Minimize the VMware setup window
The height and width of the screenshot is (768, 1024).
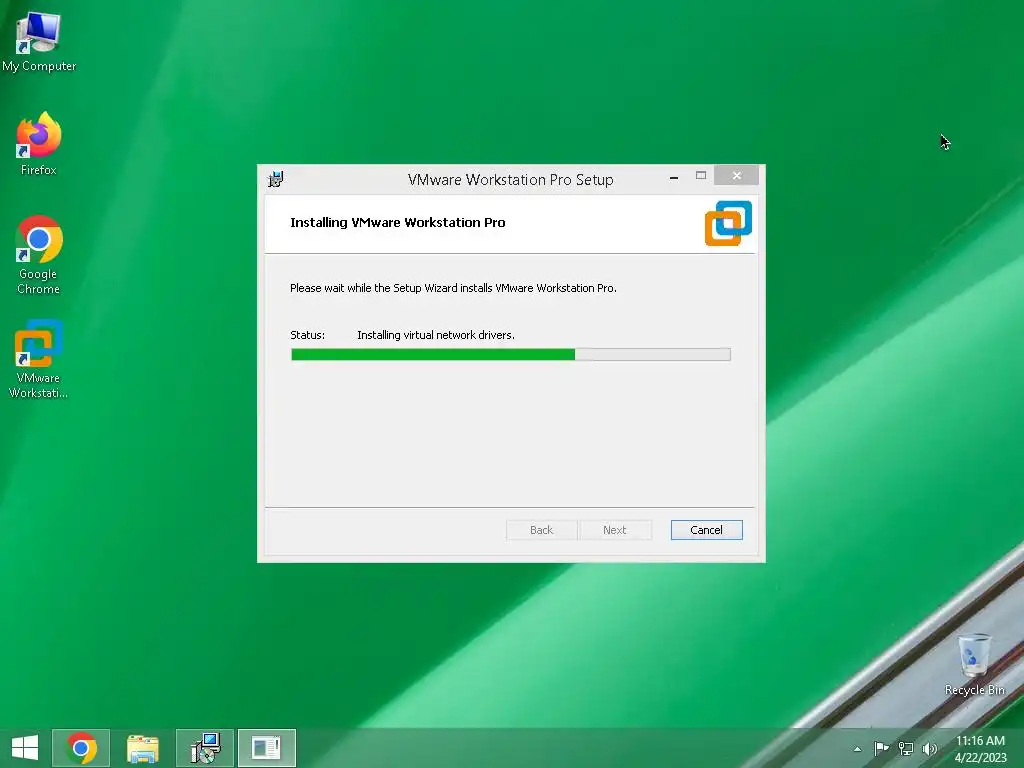[x=674, y=176]
